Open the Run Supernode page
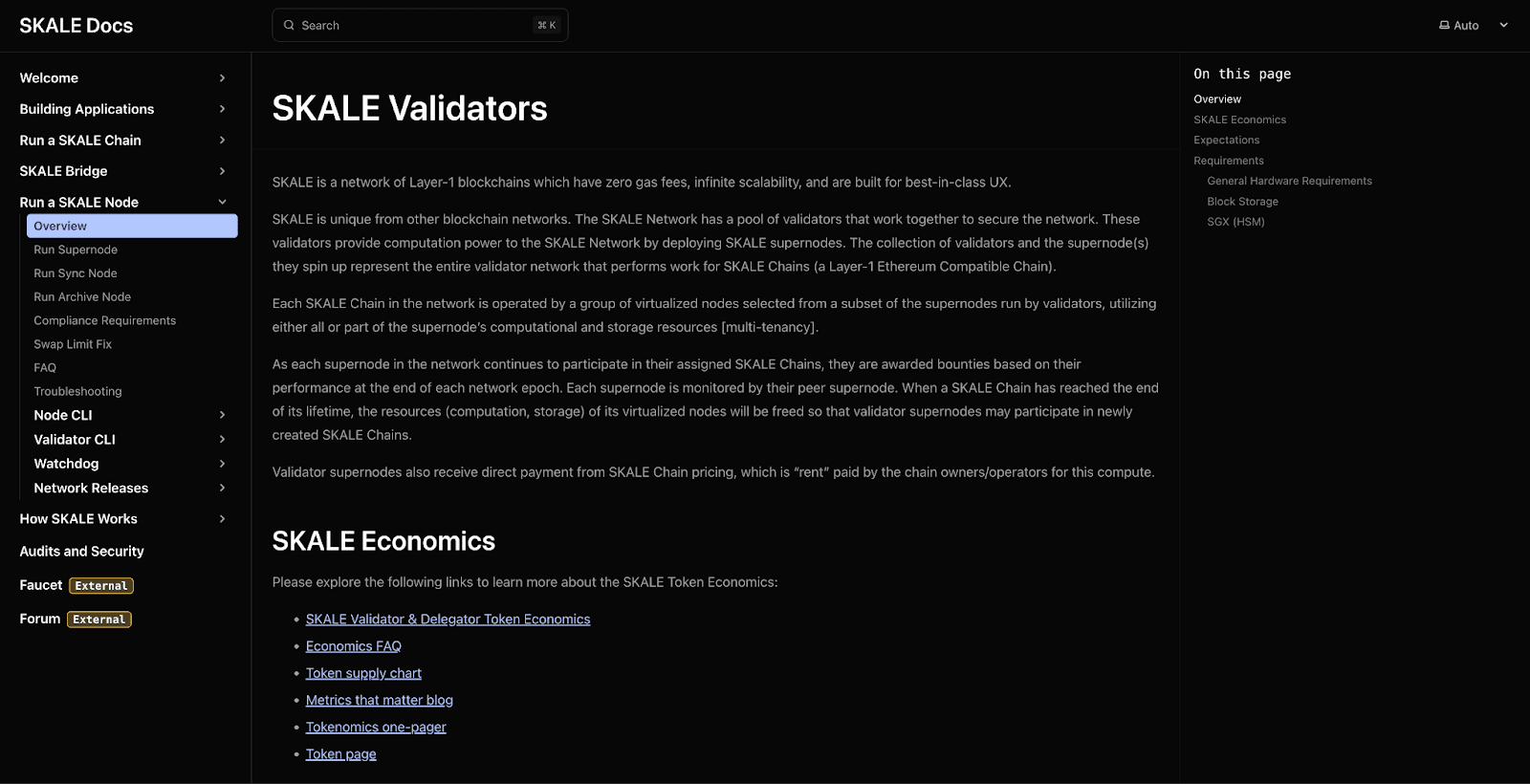Viewport: 1530px width, 784px height. [x=76, y=250]
